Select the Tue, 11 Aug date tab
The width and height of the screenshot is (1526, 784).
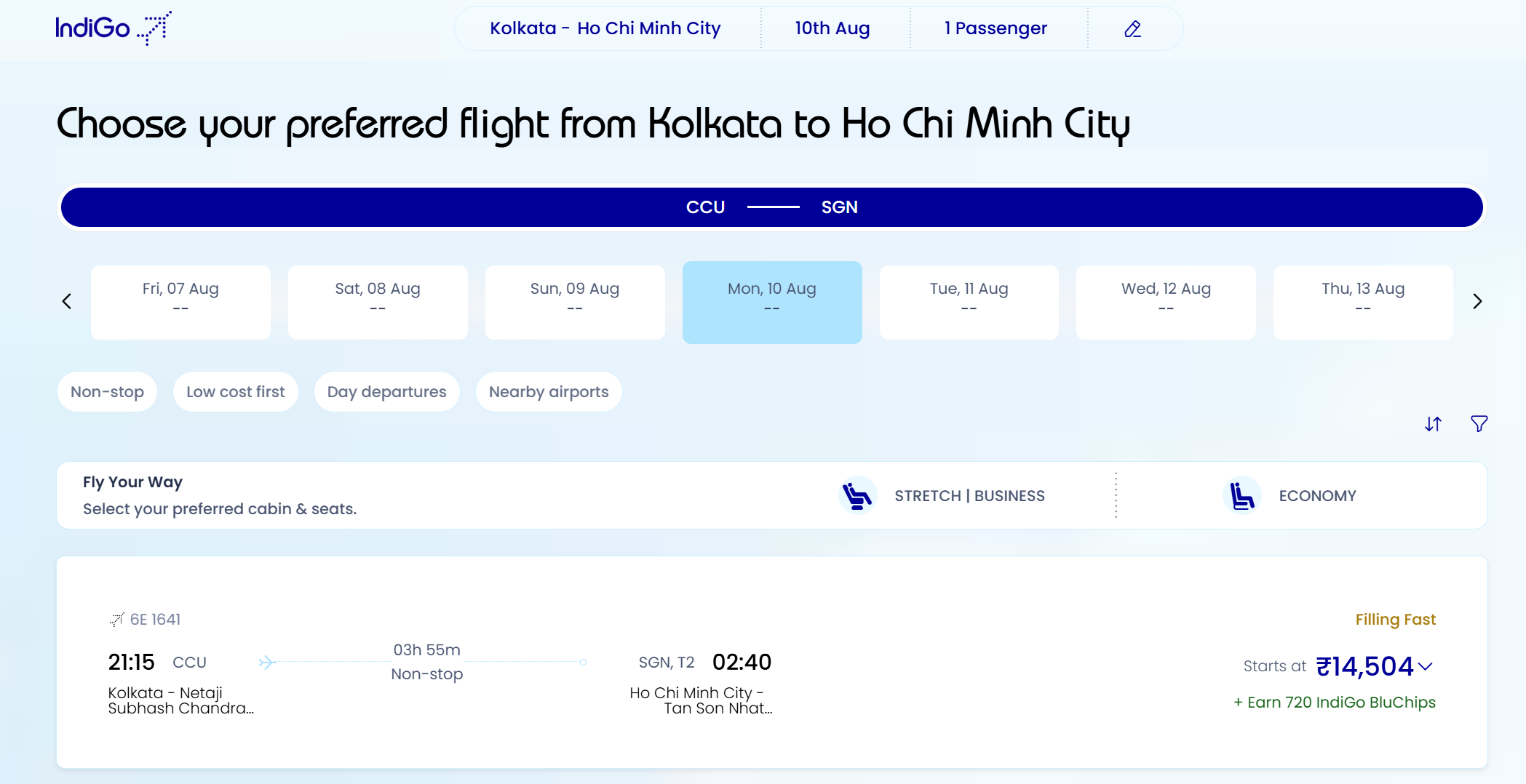[x=969, y=302]
